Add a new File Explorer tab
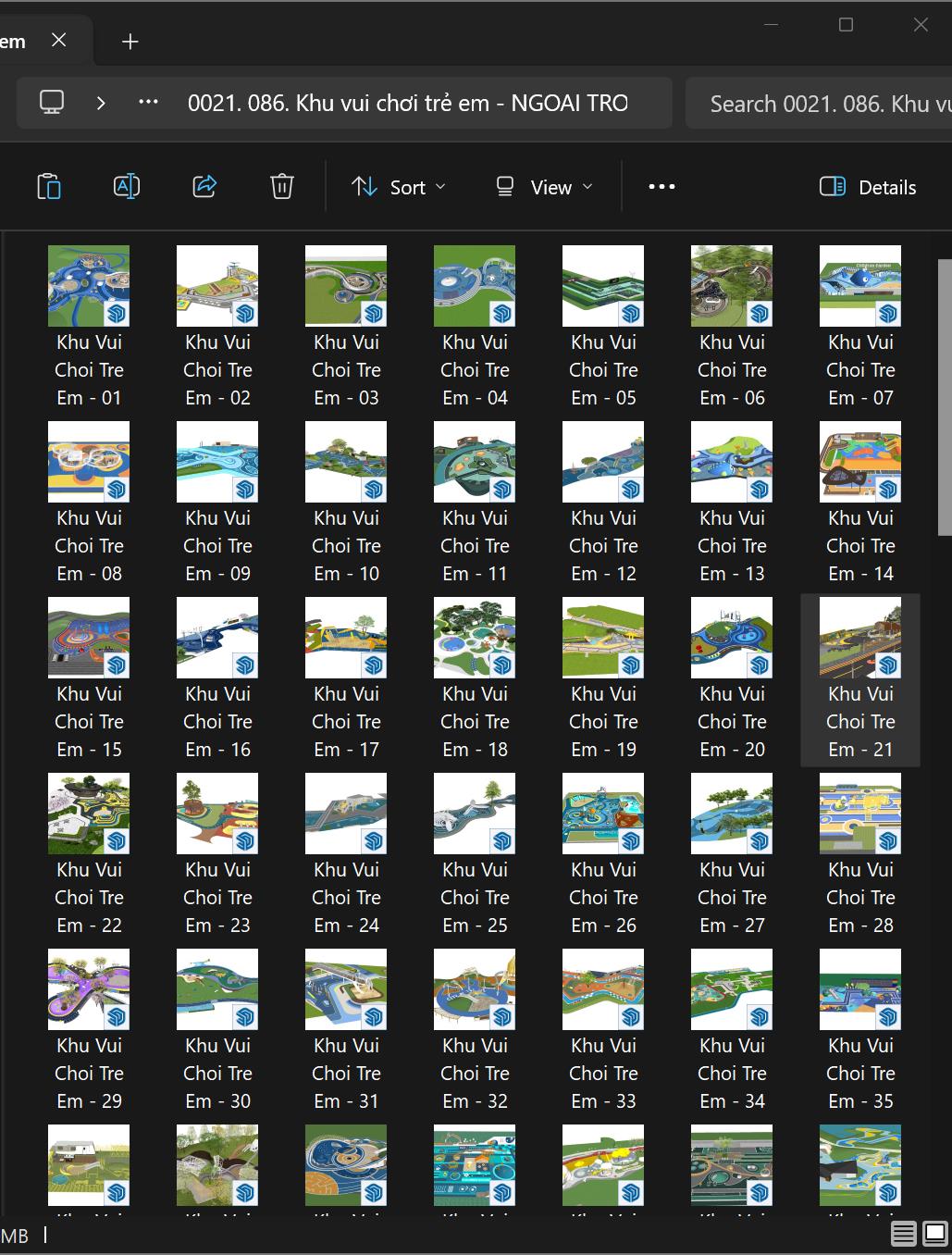Screen dimensions: 952x1255 point(130,42)
